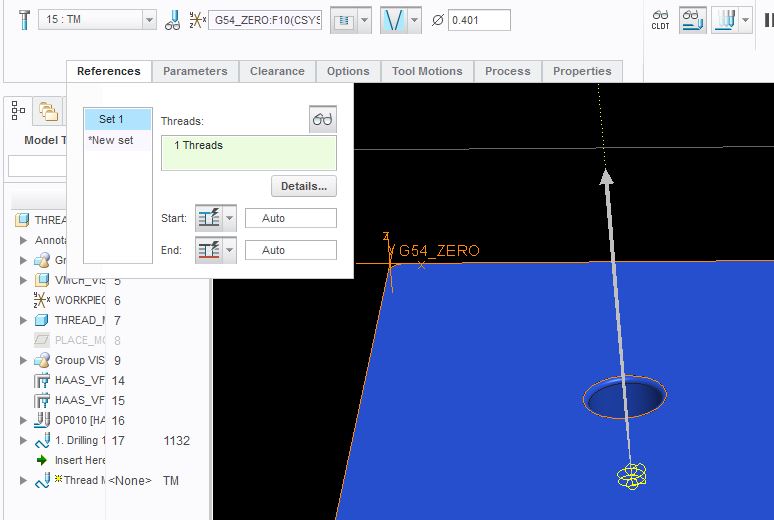
Task: Click the 1132 value in Drilling row
Action: [176, 440]
